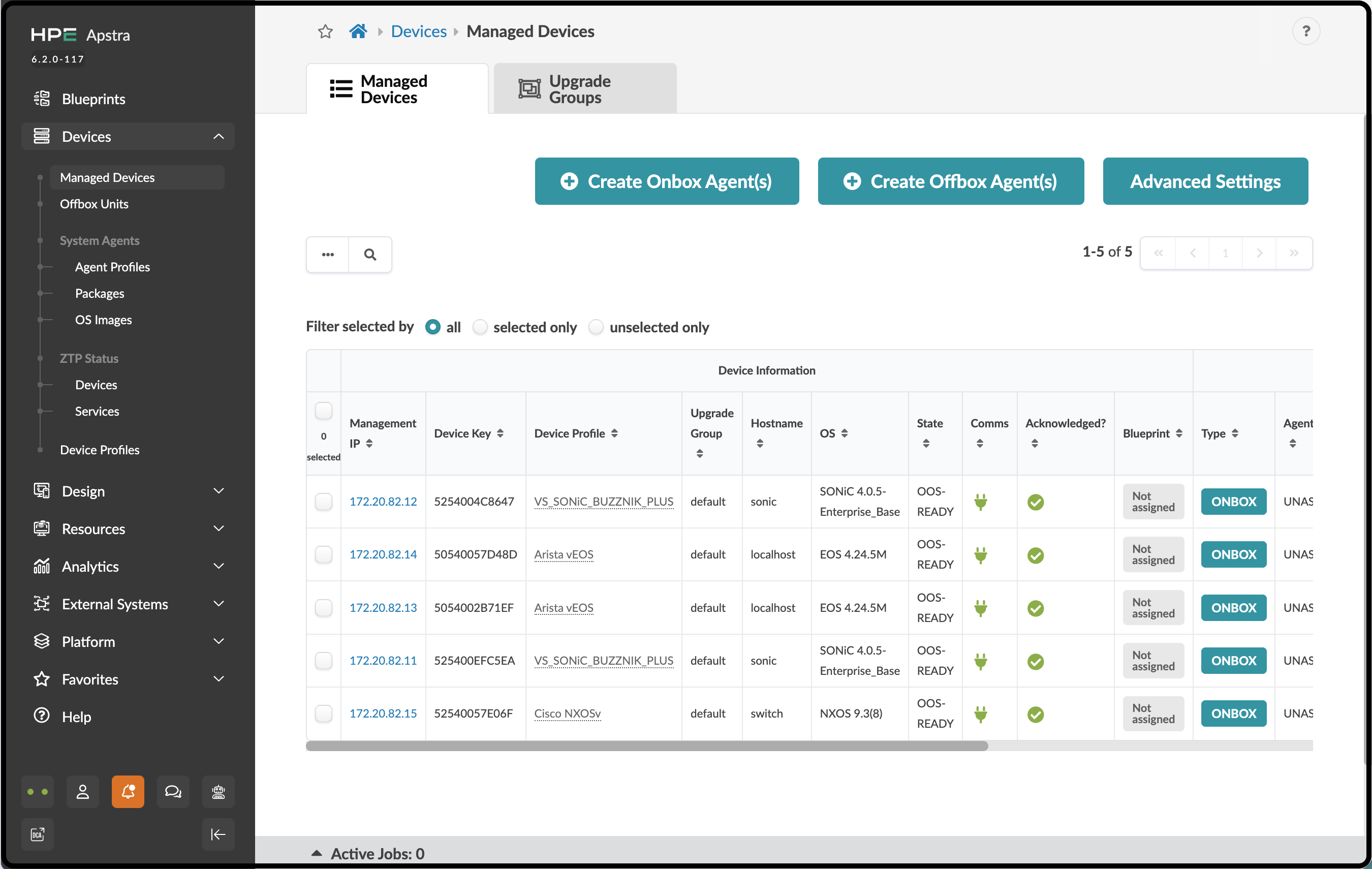Open the orange notifications bell icon
The image size is (1372, 869).
[x=128, y=791]
